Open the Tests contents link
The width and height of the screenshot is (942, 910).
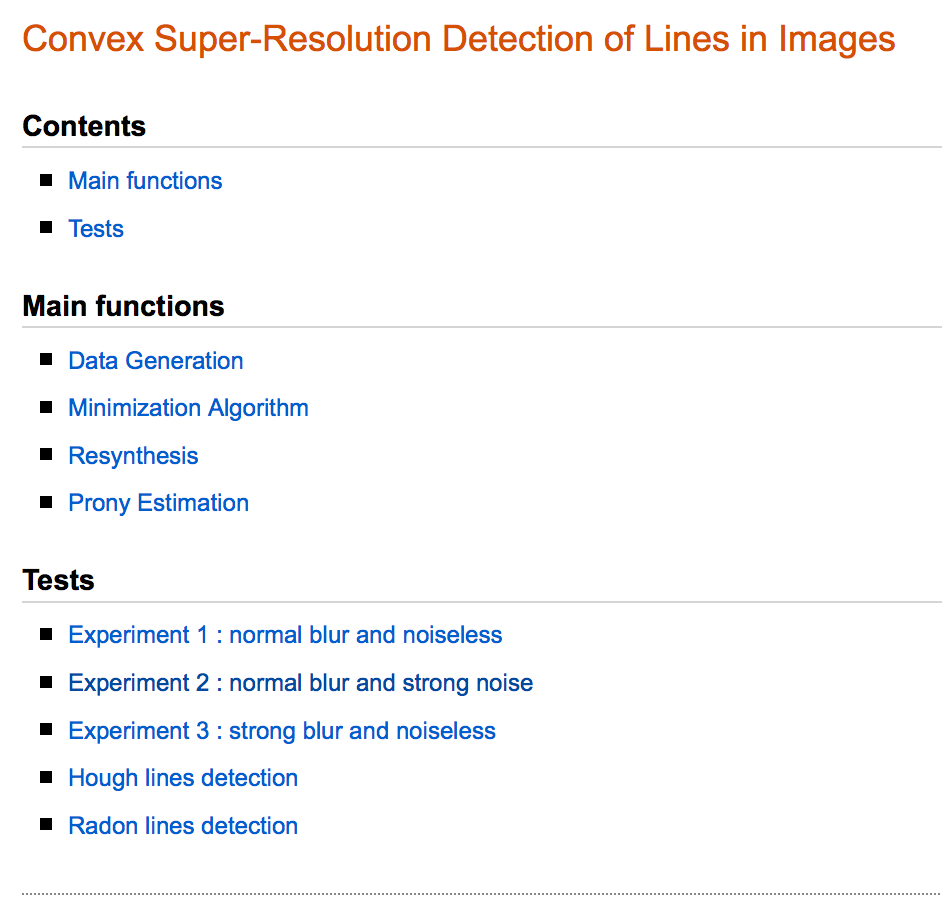[x=96, y=229]
